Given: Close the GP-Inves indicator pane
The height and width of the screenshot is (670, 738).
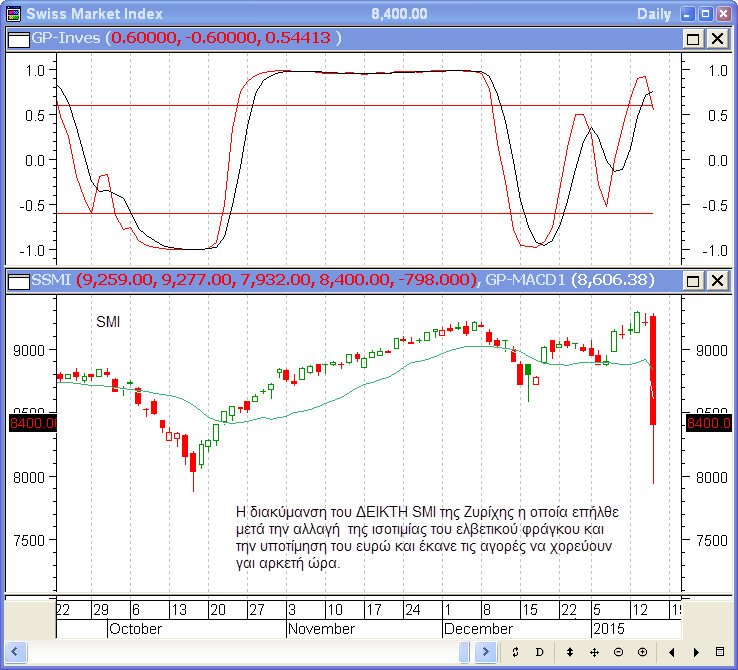Looking at the screenshot, I should pos(717,39).
